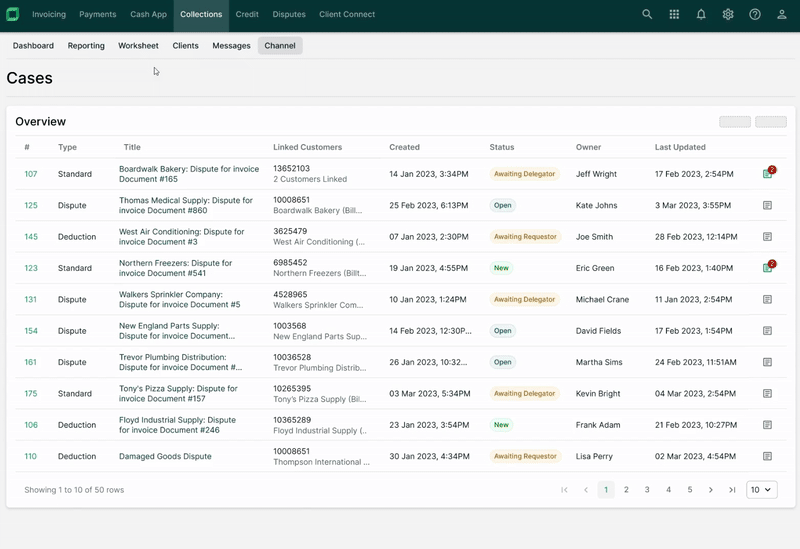
Task: Open case number 125 link
Action: [31, 205]
